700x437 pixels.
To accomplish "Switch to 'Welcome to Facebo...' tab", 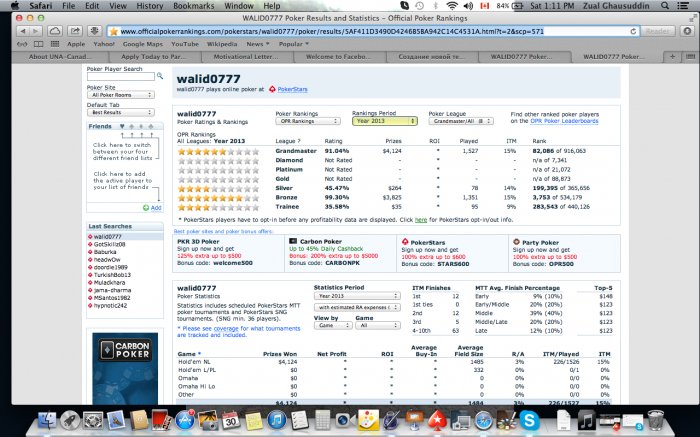I will [x=338, y=57].
